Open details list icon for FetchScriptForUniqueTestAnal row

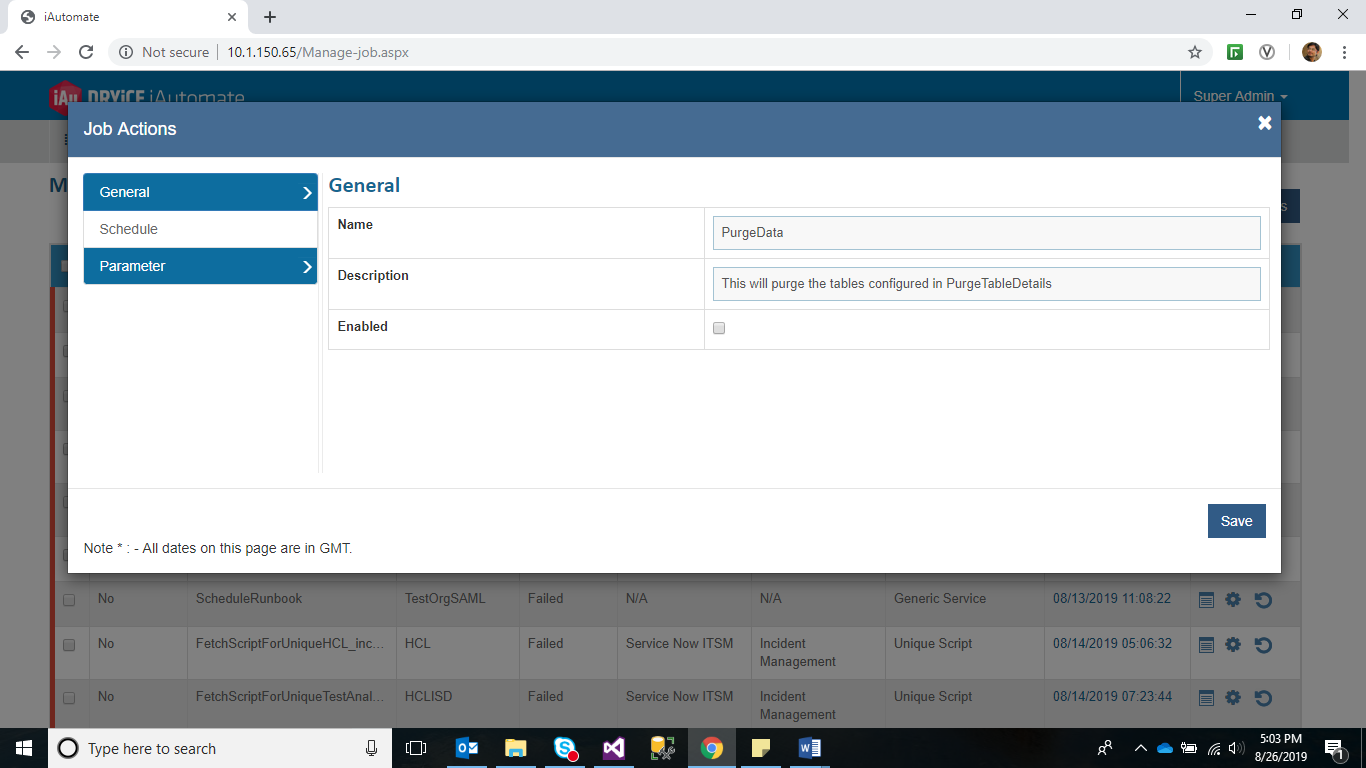click(x=1206, y=698)
